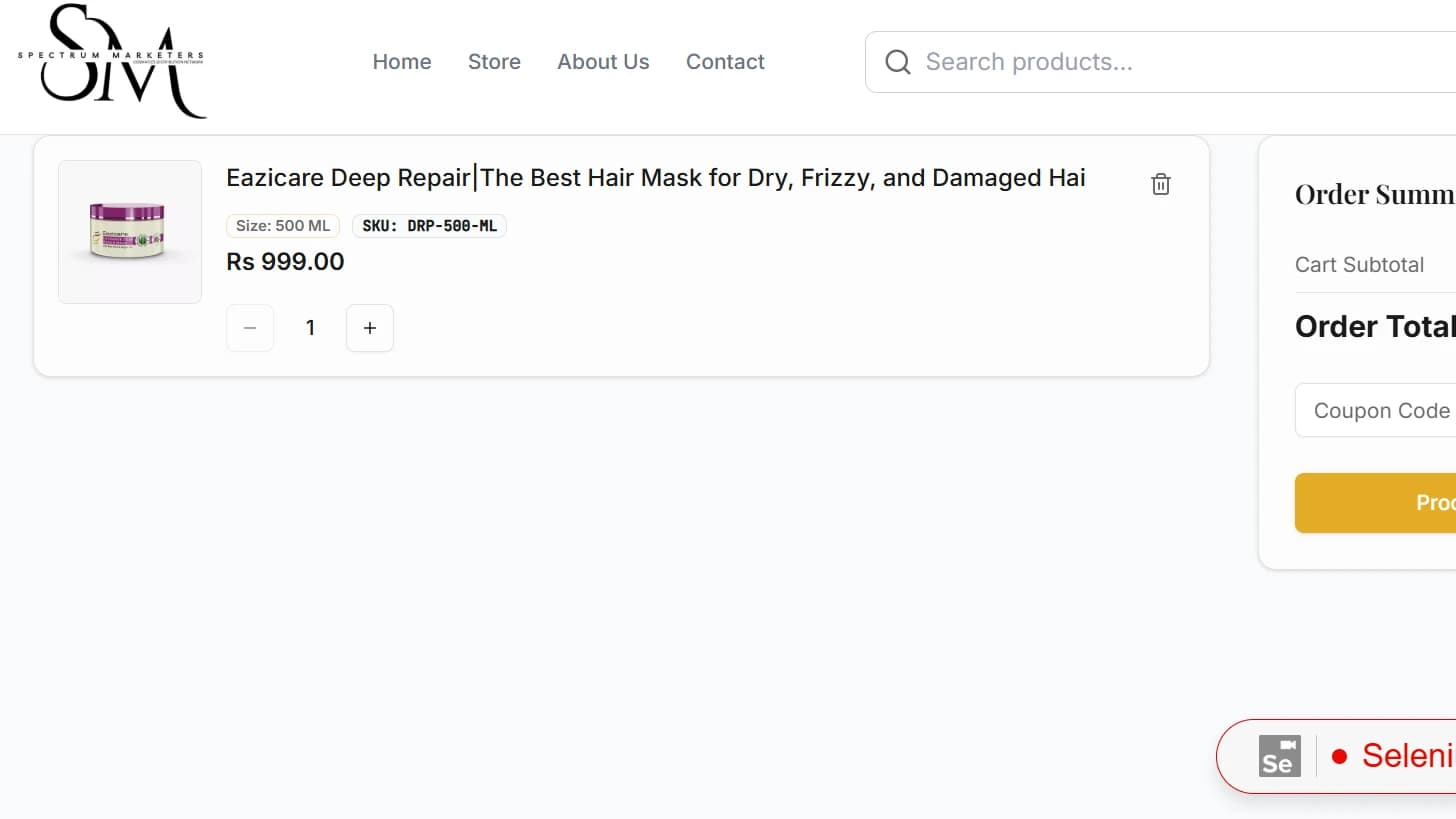Click the Spectrum Marketers logo
Viewport: 1456px width, 819px height.
coord(112,61)
